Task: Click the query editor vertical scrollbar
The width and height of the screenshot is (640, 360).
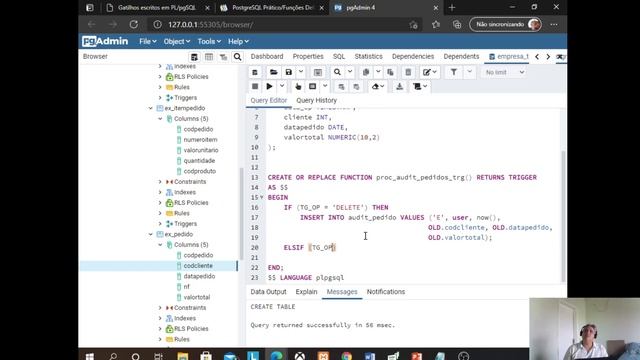Action: click(x=563, y=216)
